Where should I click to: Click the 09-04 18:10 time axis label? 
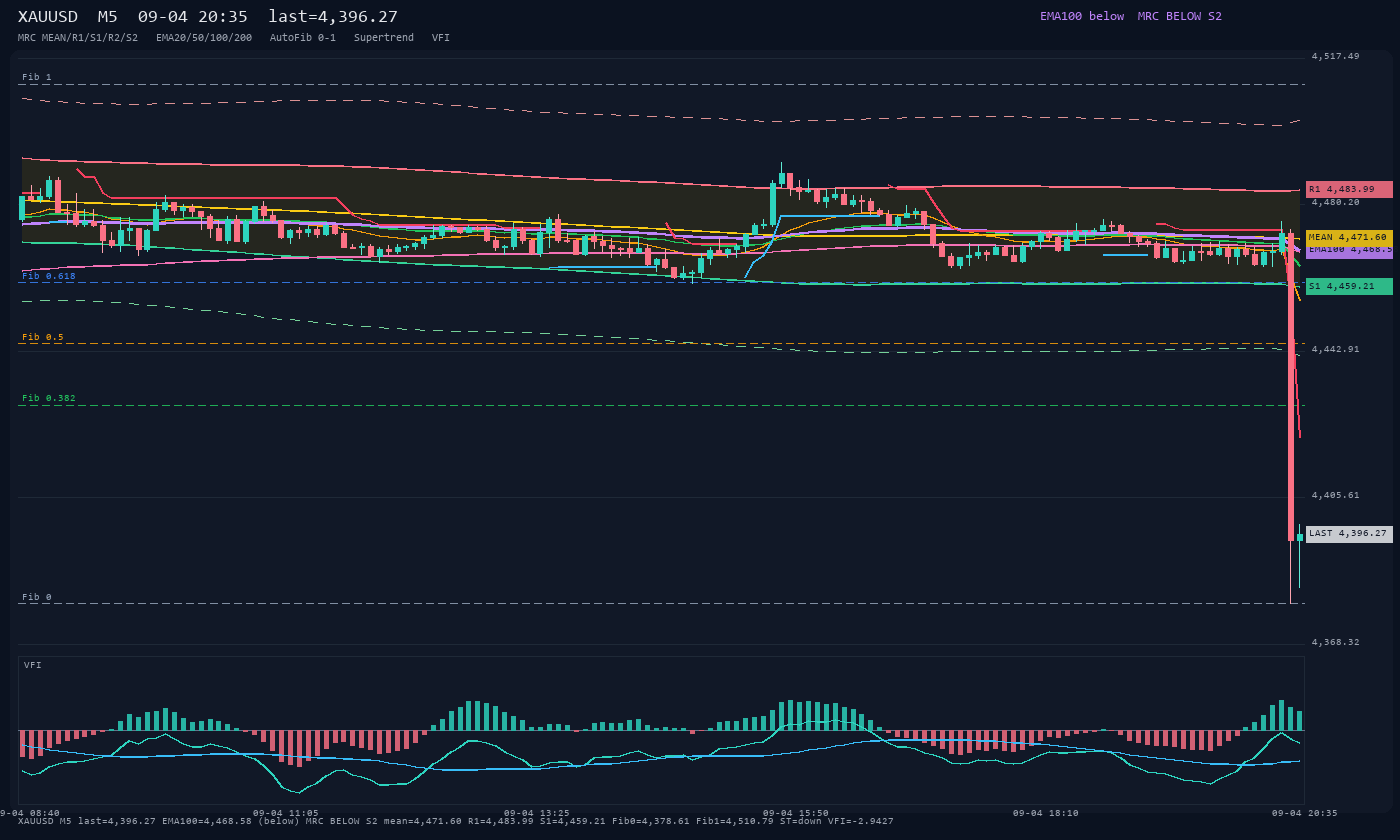tap(1046, 813)
